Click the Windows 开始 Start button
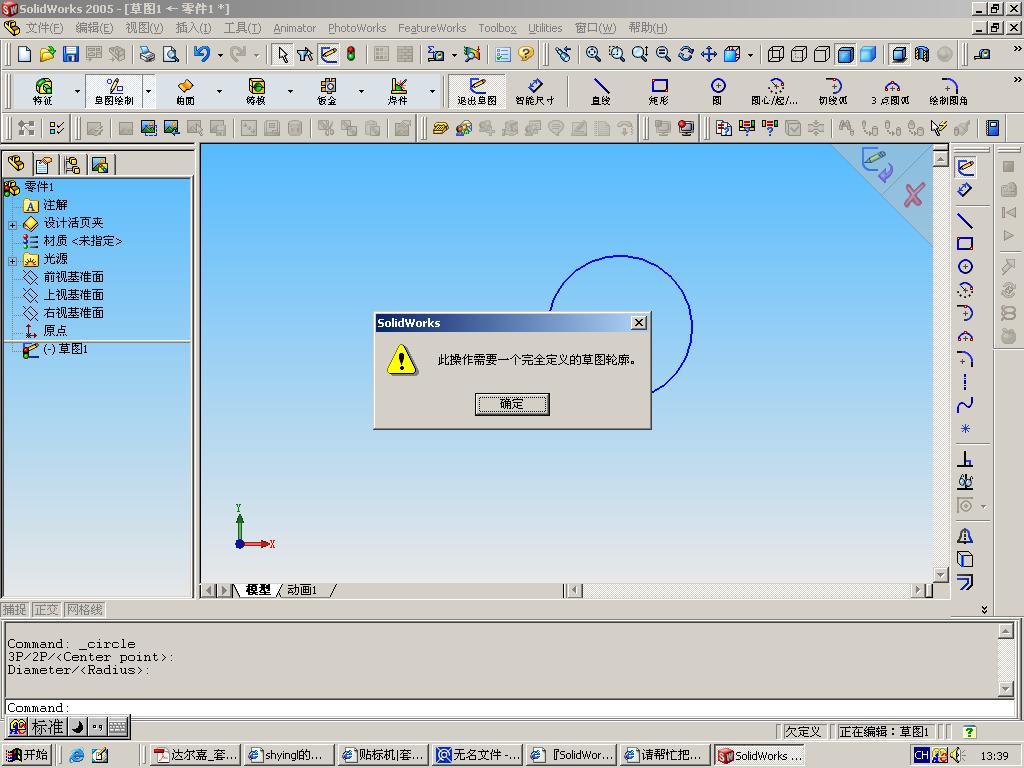Viewport: 1024px width, 768px height. (27, 755)
